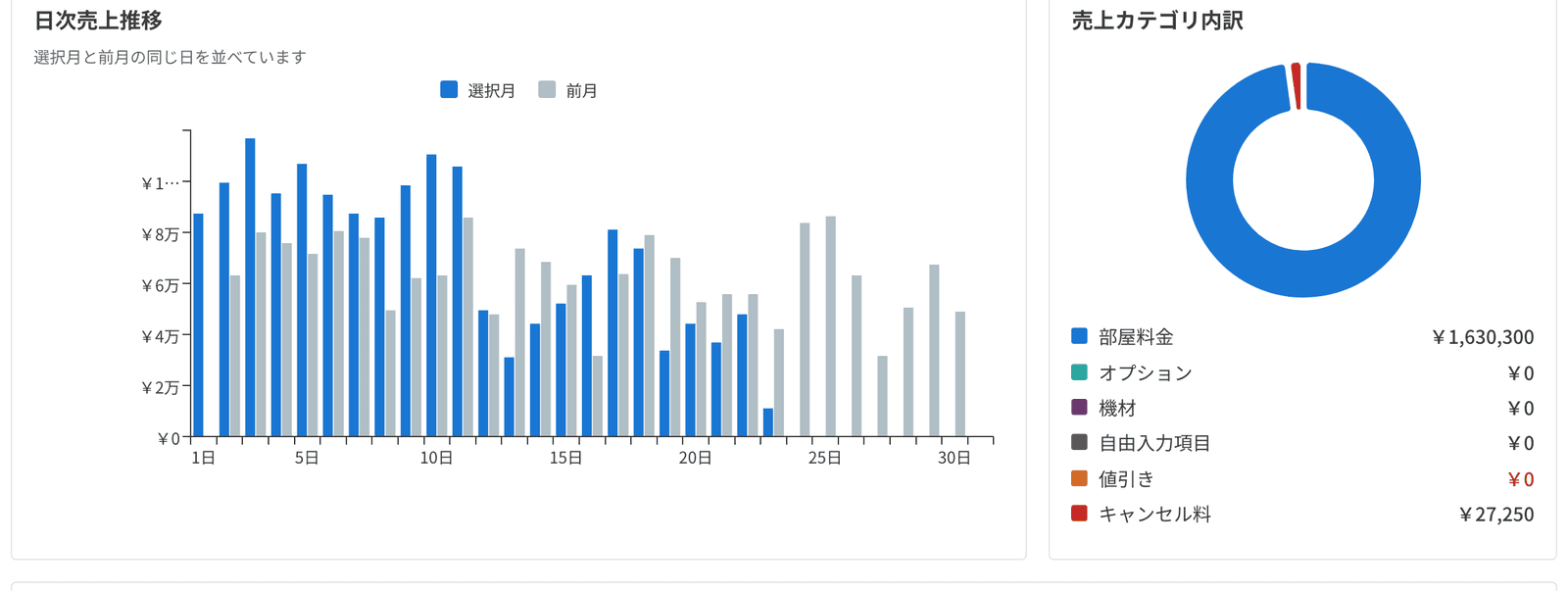Viewport: 1568px width, 591px height.
Task: Click the 部屋料金 category label
Action: (x=1136, y=337)
